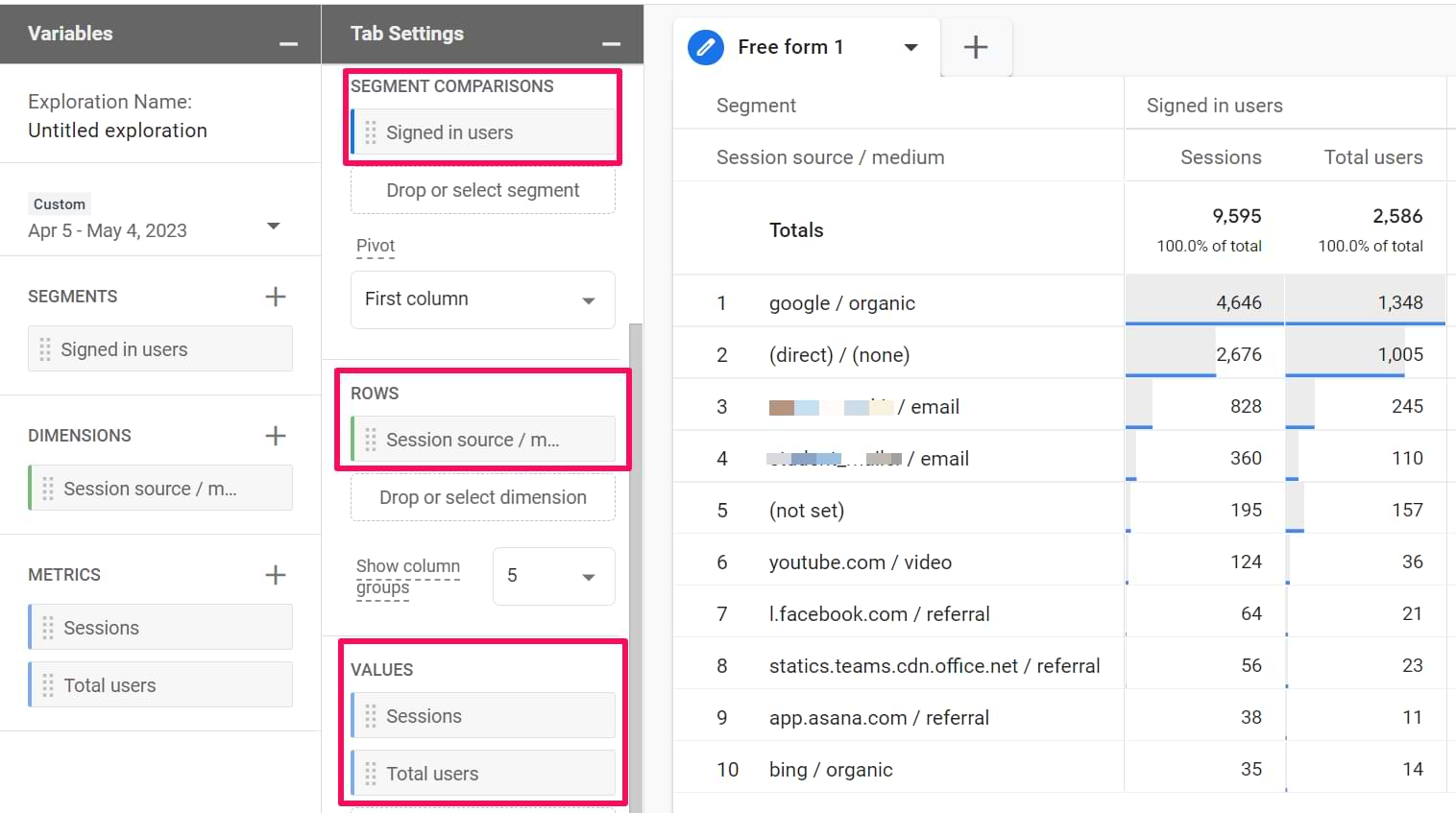The height and width of the screenshot is (813, 1456).
Task: Add a new metric with plus icon
Action: click(x=276, y=575)
